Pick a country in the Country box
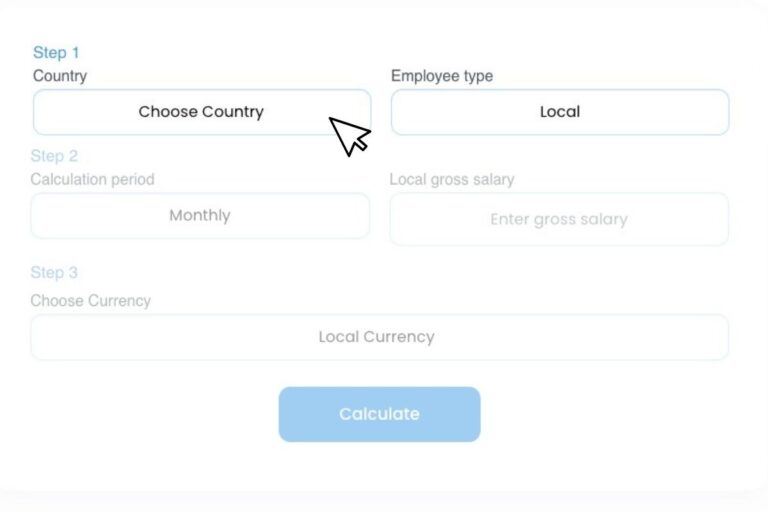Viewport: 768px width, 512px height. tap(201, 112)
